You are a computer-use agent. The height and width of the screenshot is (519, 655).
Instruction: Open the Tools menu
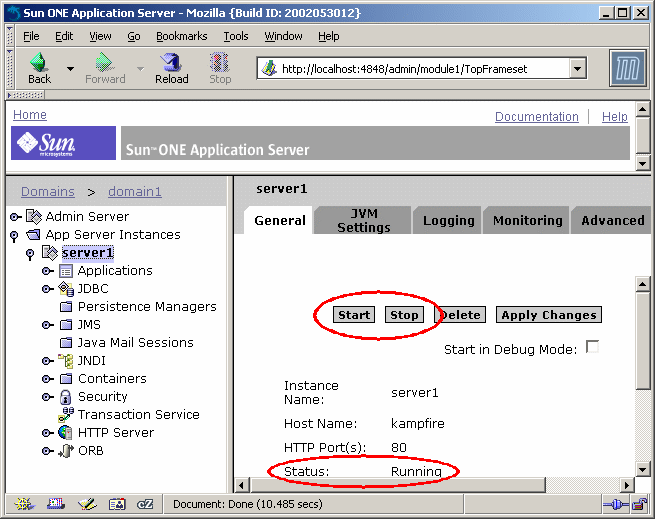coord(236,36)
